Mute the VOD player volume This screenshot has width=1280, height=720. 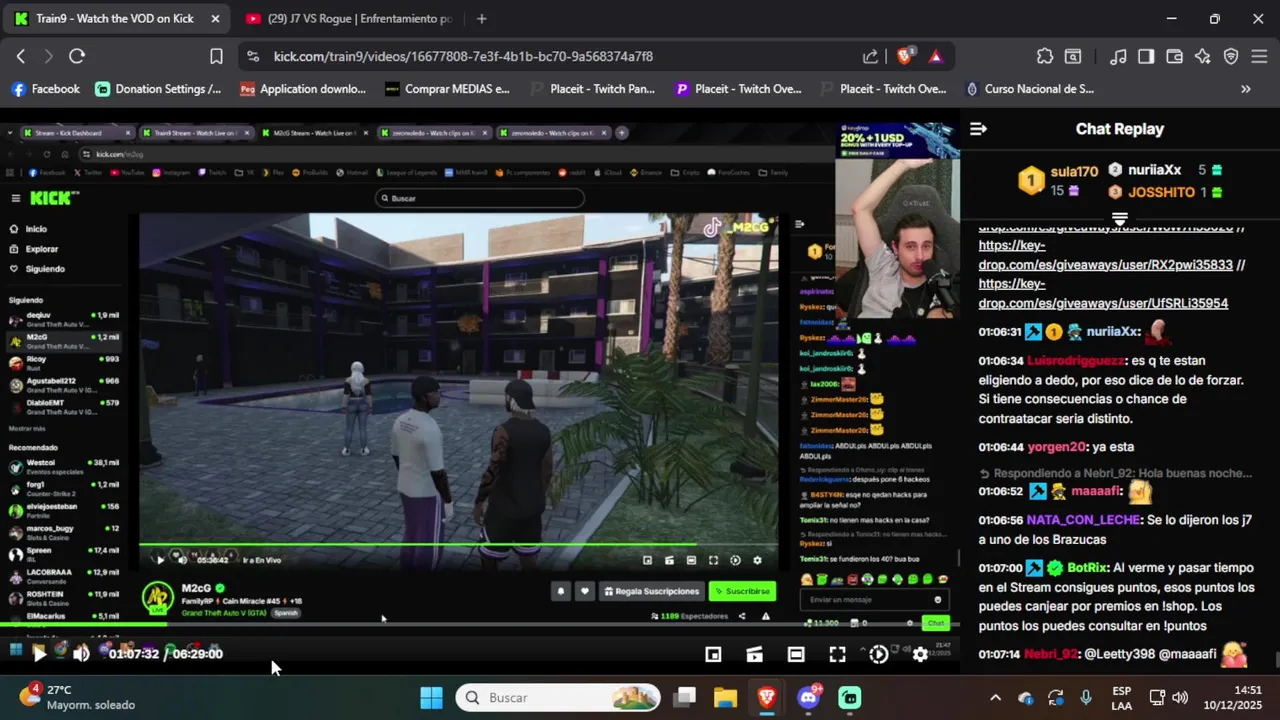(x=81, y=654)
